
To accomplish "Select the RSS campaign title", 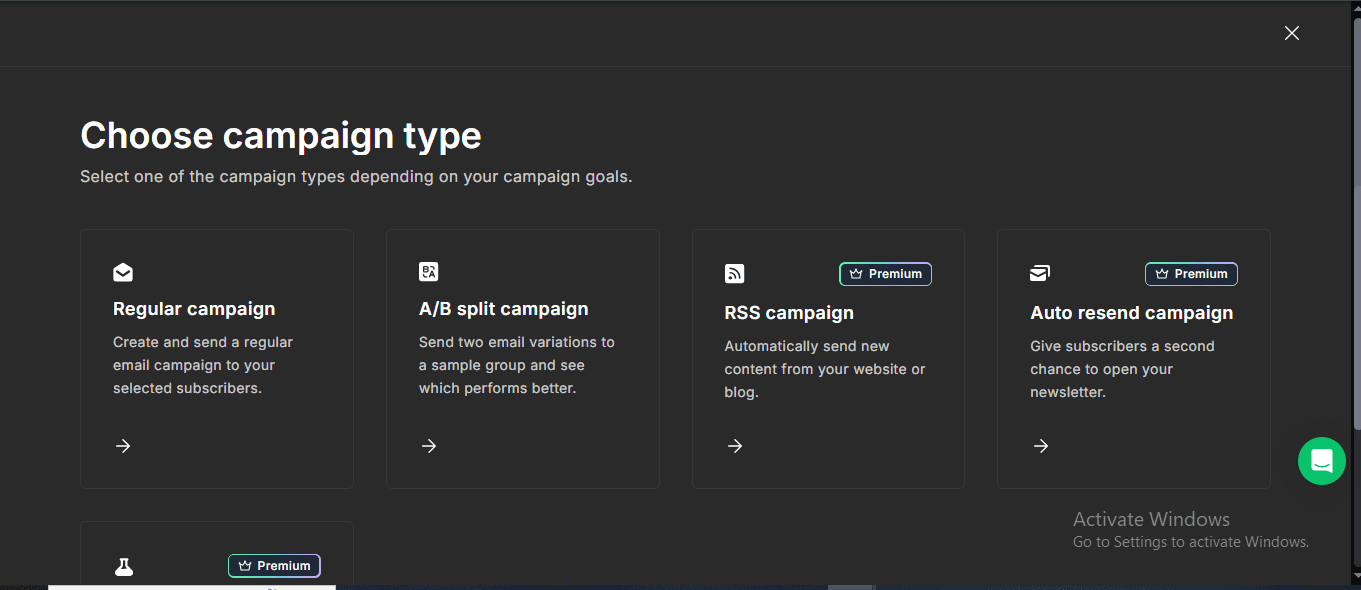I will tap(789, 313).
